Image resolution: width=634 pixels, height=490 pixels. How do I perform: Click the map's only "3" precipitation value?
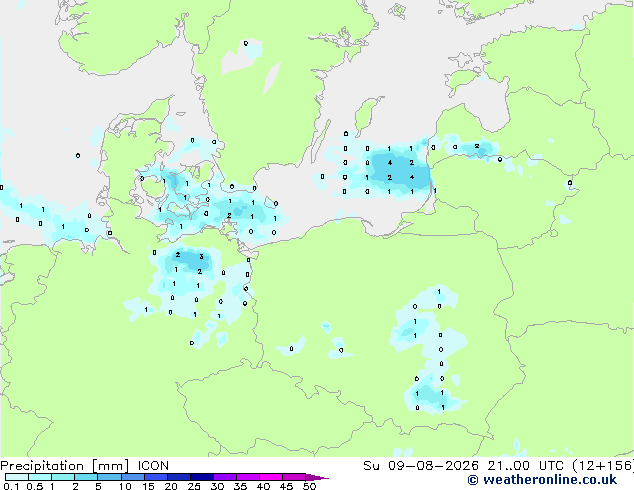(201, 257)
